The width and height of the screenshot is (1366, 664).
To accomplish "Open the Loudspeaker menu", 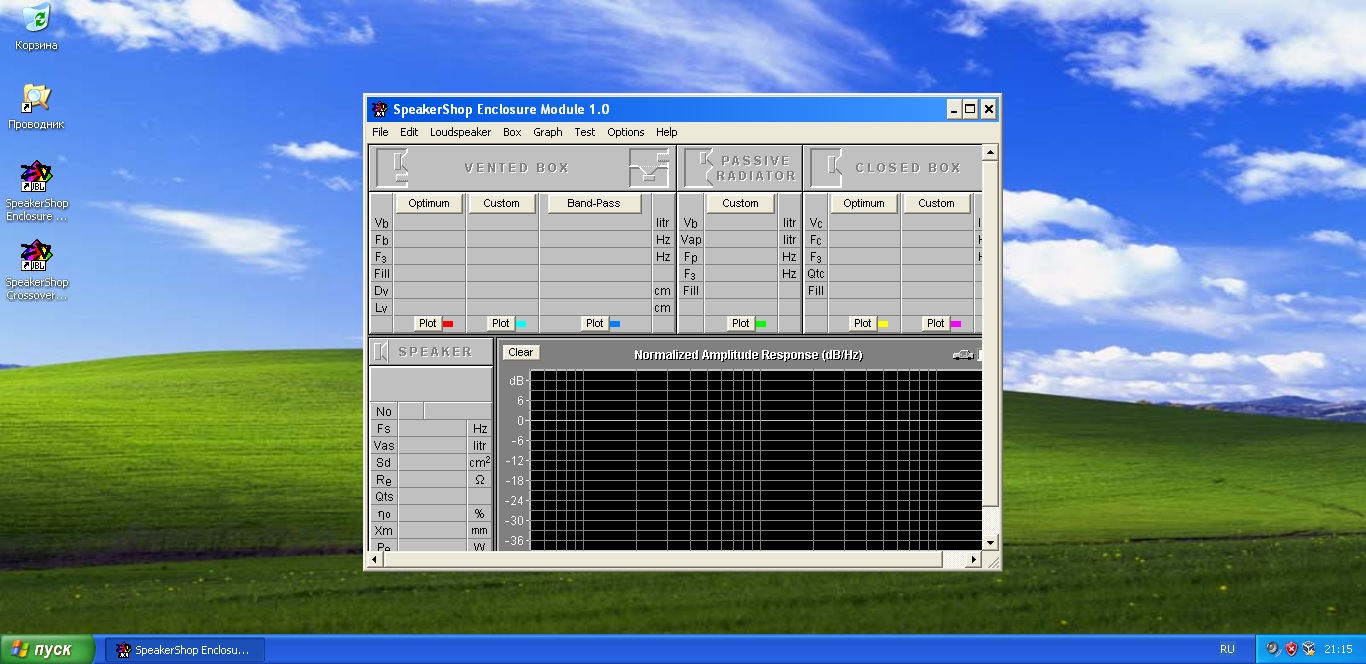I will 460,132.
